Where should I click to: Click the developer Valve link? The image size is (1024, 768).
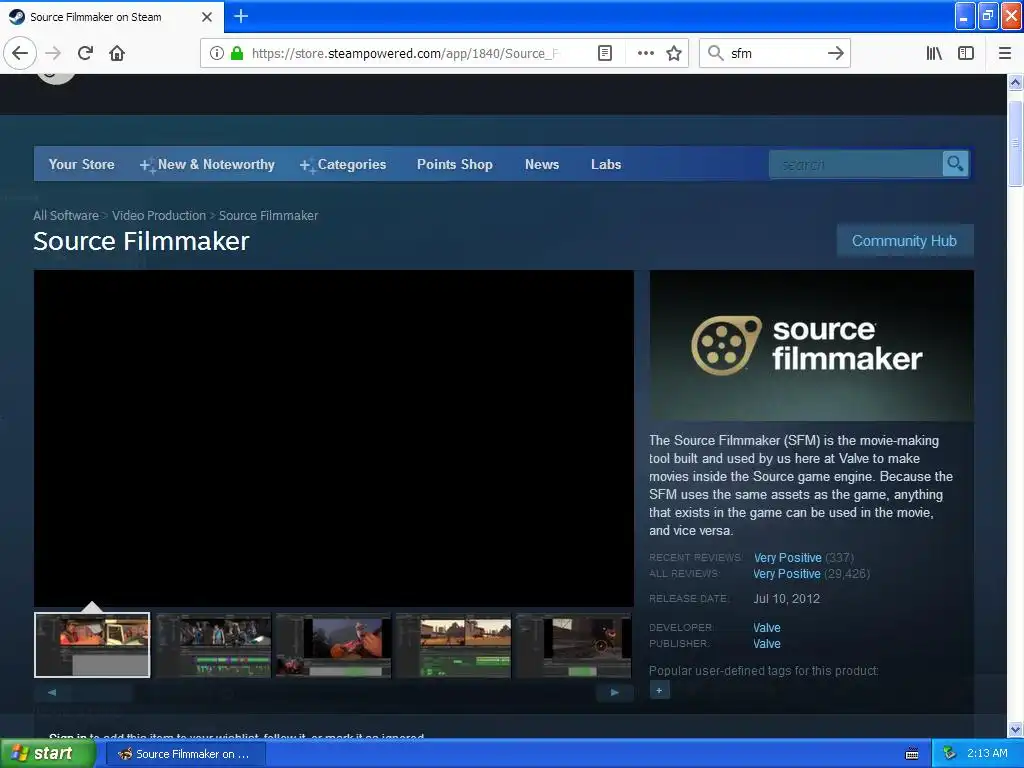[767, 628]
